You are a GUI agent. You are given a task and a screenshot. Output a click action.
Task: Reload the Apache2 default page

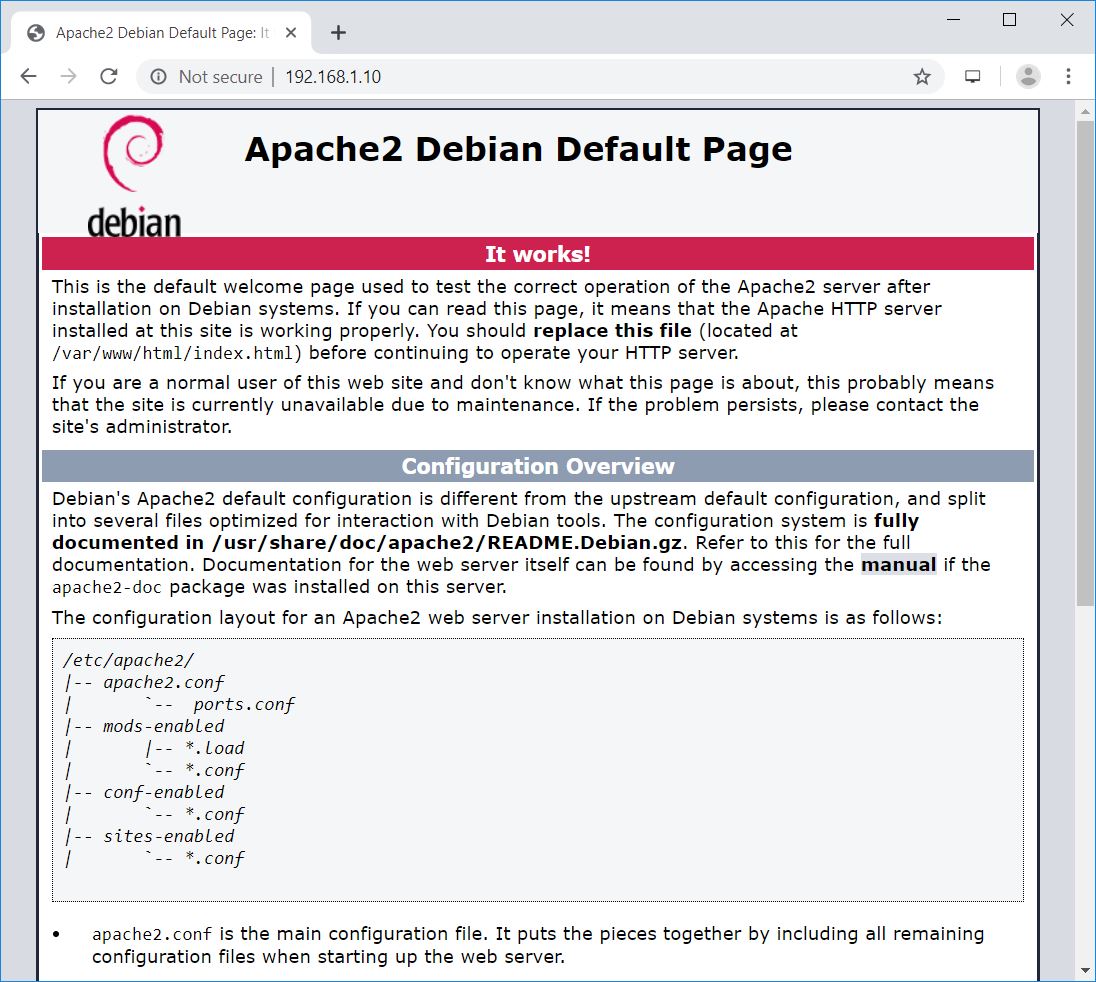tap(109, 76)
